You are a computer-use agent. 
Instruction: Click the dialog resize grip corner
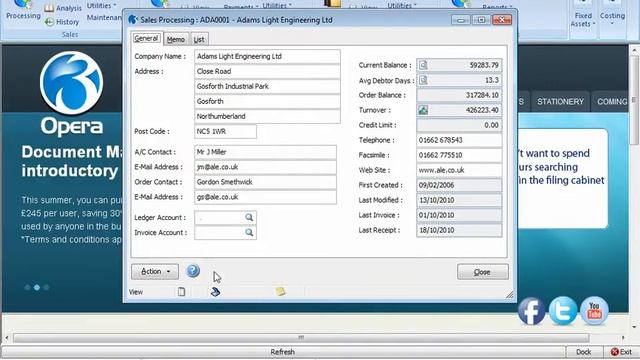[510, 295]
